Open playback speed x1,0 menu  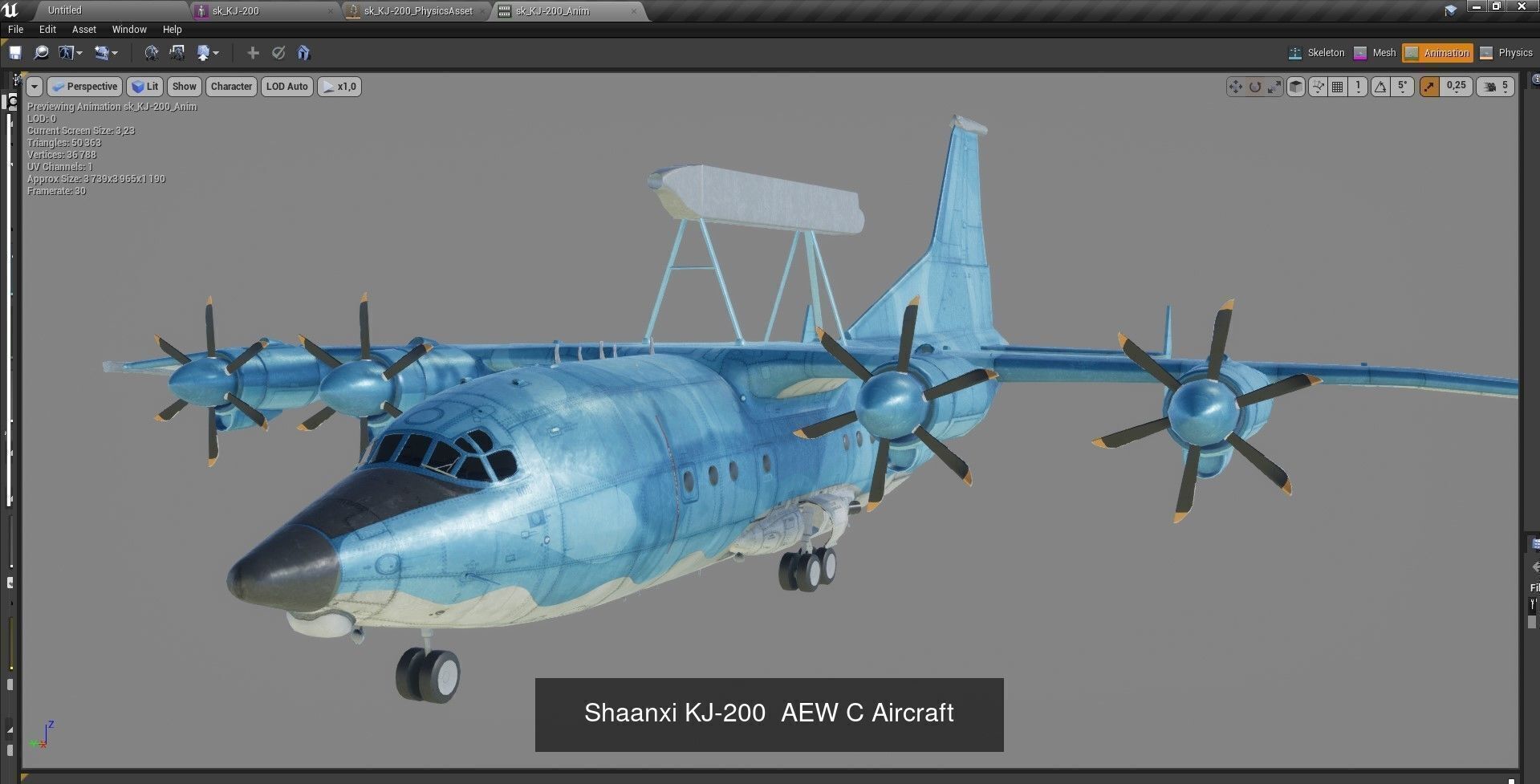339,87
